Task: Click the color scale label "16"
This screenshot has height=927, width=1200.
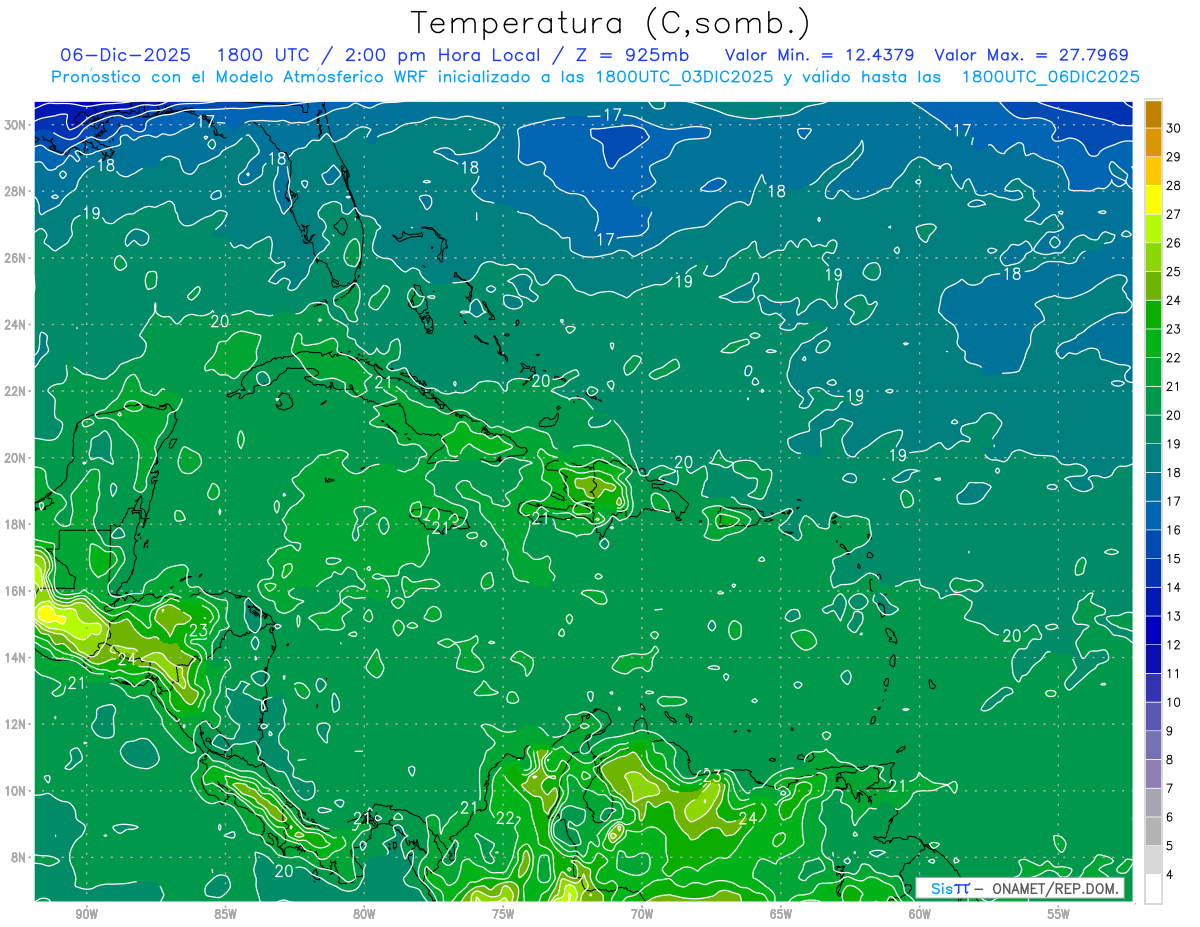Action: [1174, 530]
